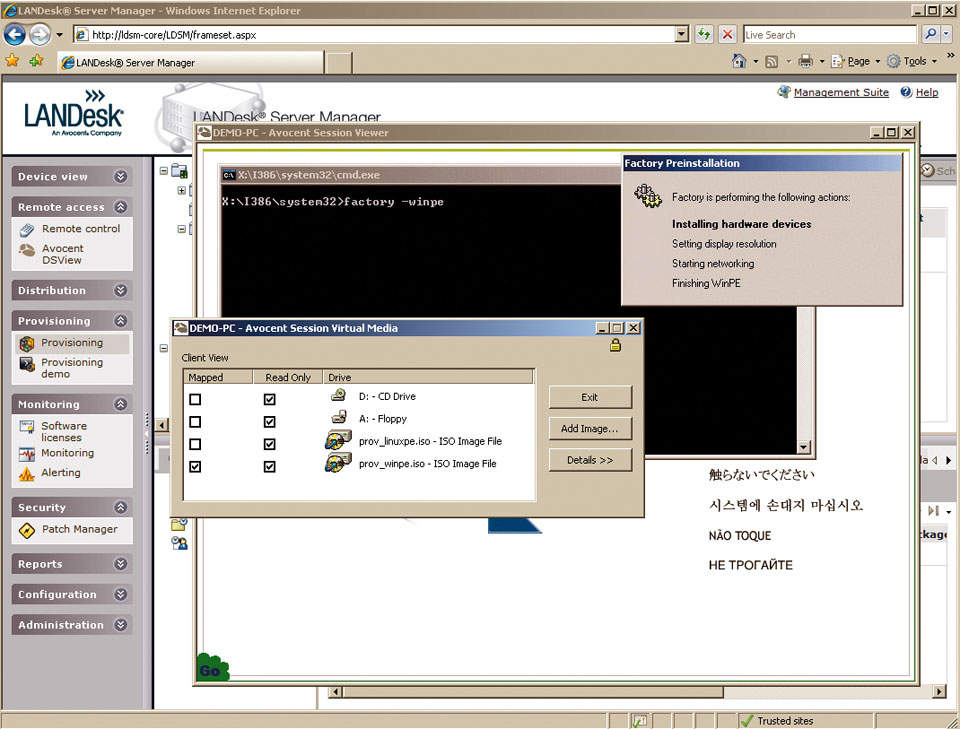Toggle Read Only for prov_linuxpe.iso

pos(269,444)
